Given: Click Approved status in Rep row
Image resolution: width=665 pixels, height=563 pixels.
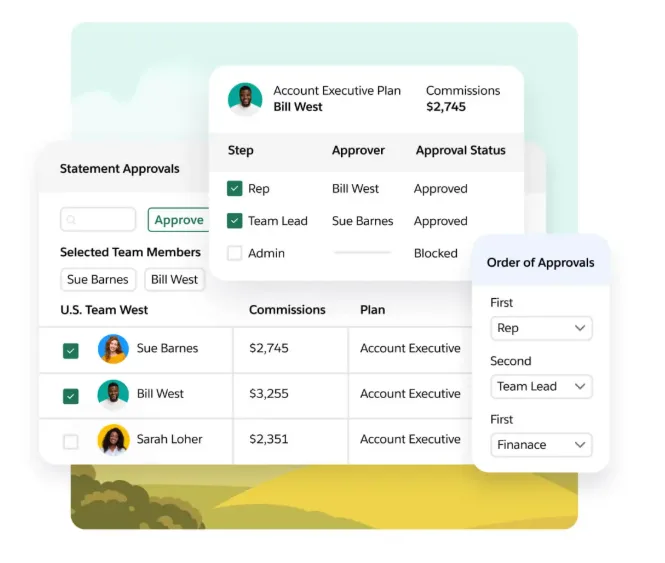Looking at the screenshot, I should point(441,189).
